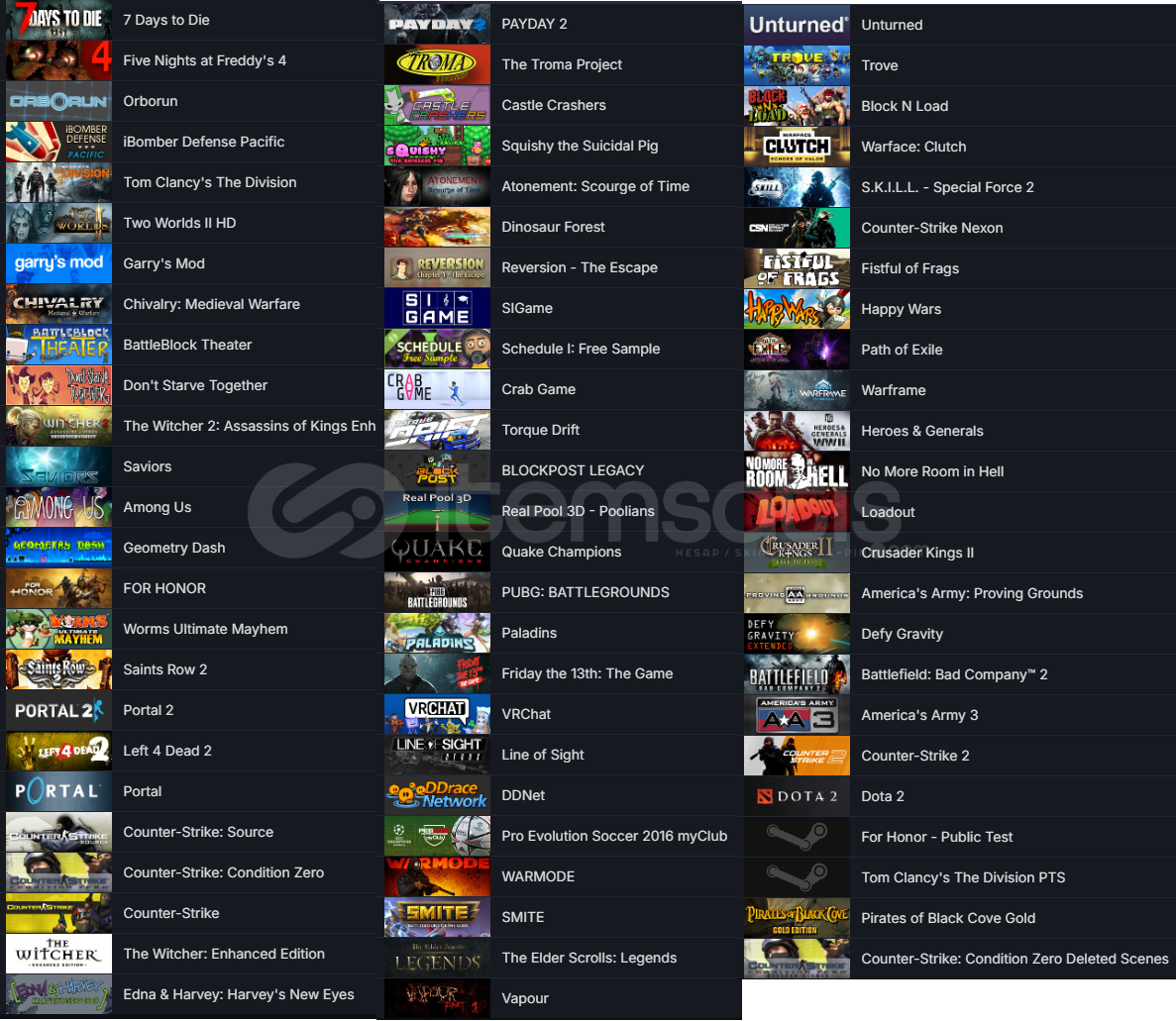Click the Portal 2 logo thumbnail
This screenshot has height=1021, width=1176.
(x=59, y=710)
